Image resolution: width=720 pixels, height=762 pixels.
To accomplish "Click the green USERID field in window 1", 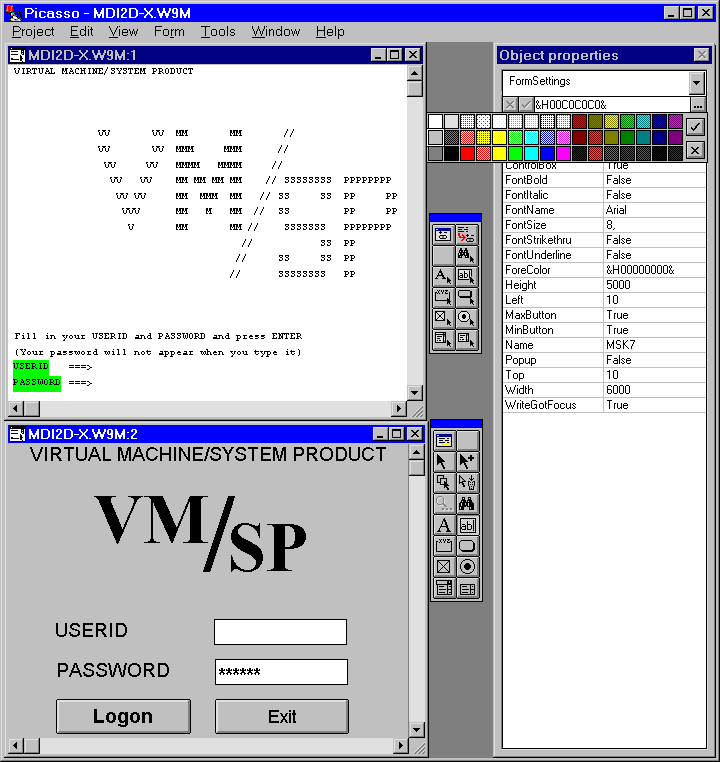I will pyautogui.click(x=31, y=366).
